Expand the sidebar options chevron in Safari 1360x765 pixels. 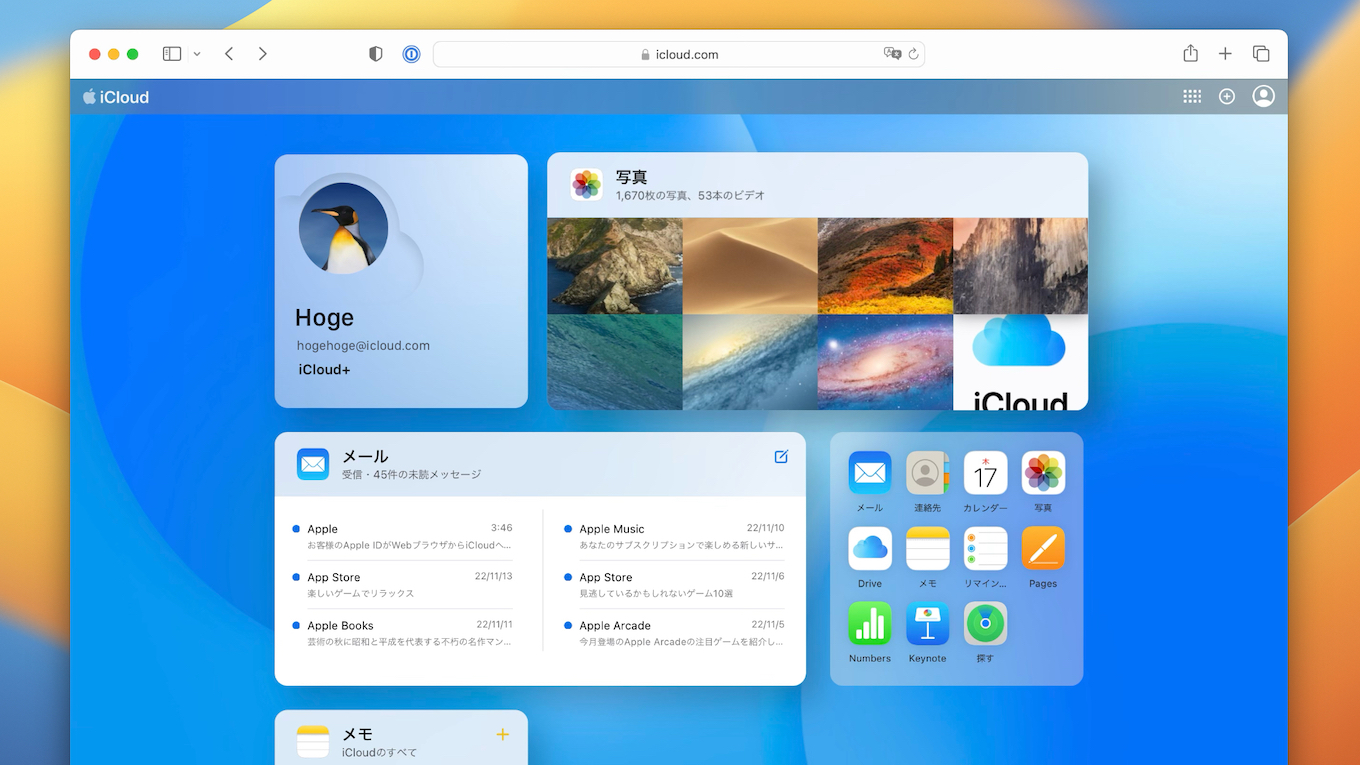tap(196, 54)
